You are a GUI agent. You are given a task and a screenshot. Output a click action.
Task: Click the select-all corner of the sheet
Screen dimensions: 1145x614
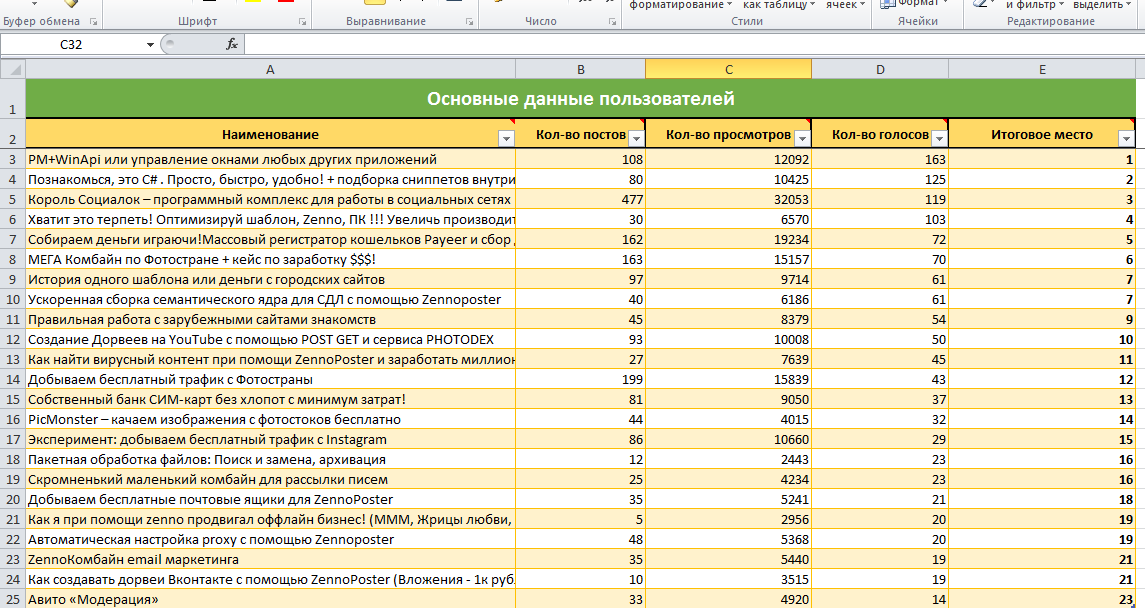pyautogui.click(x=13, y=69)
